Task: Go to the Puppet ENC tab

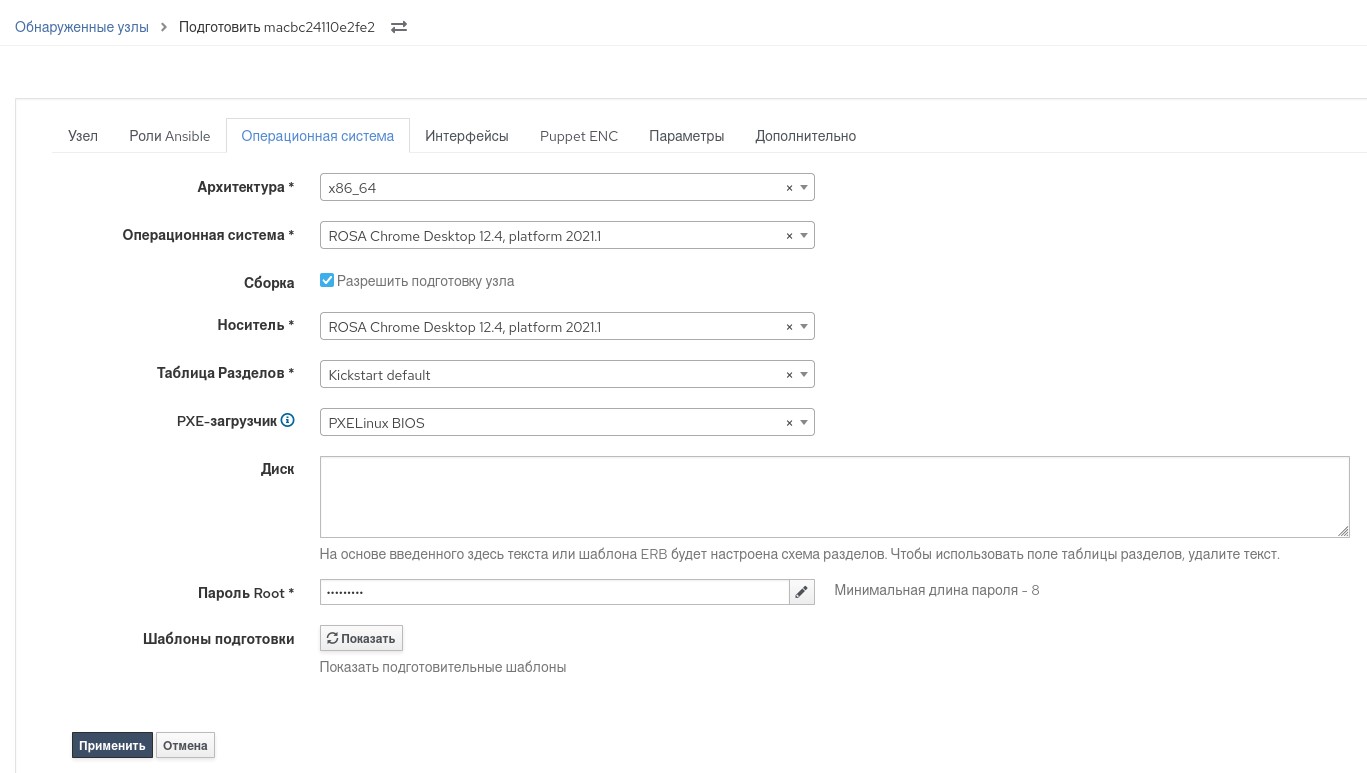Action: point(578,136)
